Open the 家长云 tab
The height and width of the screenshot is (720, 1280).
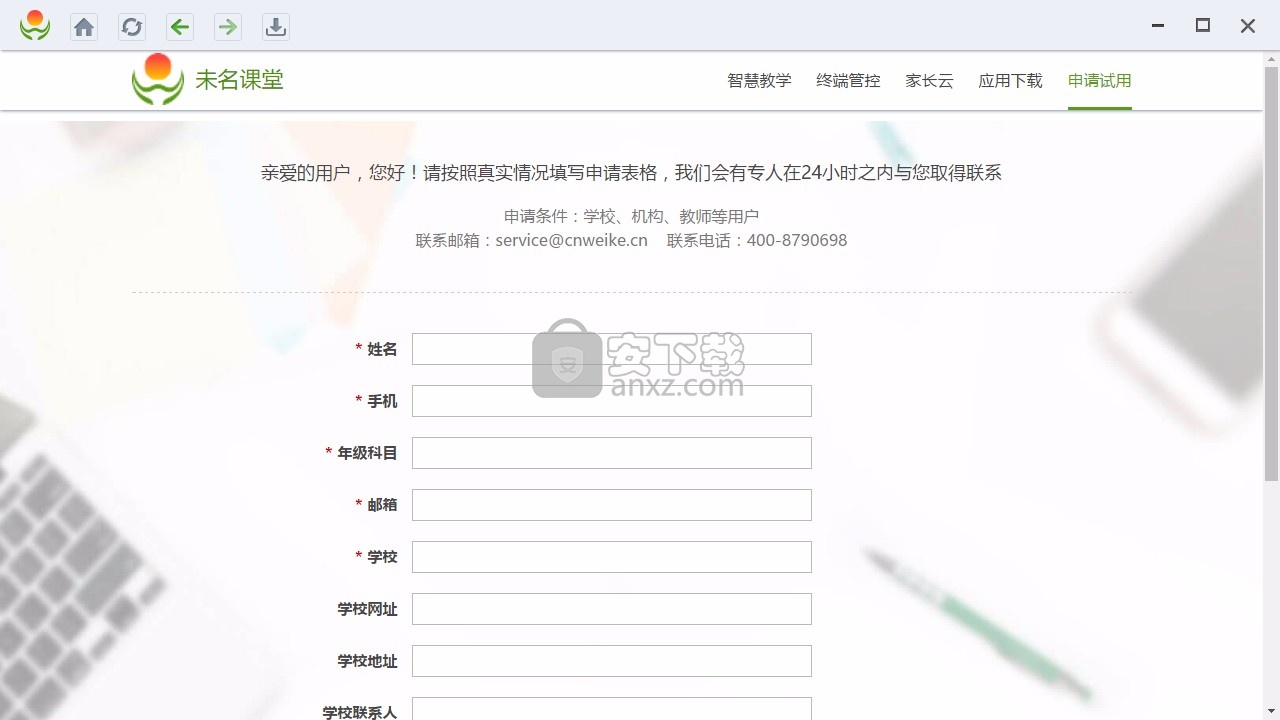pyautogui.click(x=929, y=81)
